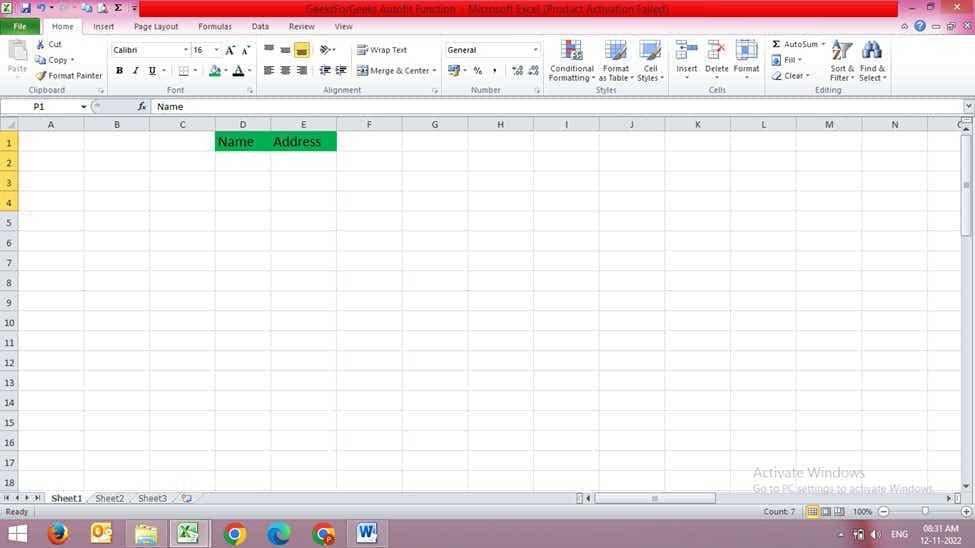This screenshot has width=975, height=548.
Task: Click the Format as Table icon
Action: pos(616,51)
